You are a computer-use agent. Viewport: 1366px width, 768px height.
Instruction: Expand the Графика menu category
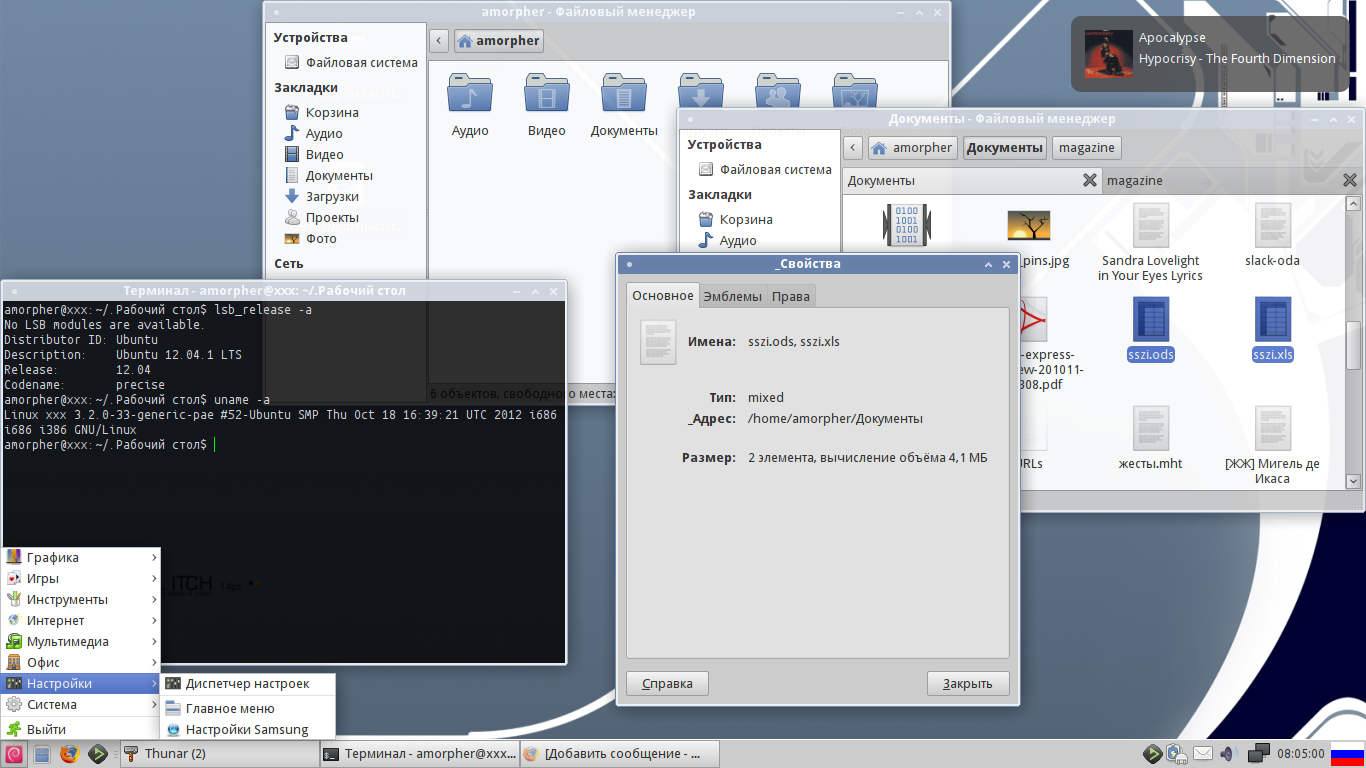[x=81, y=557]
